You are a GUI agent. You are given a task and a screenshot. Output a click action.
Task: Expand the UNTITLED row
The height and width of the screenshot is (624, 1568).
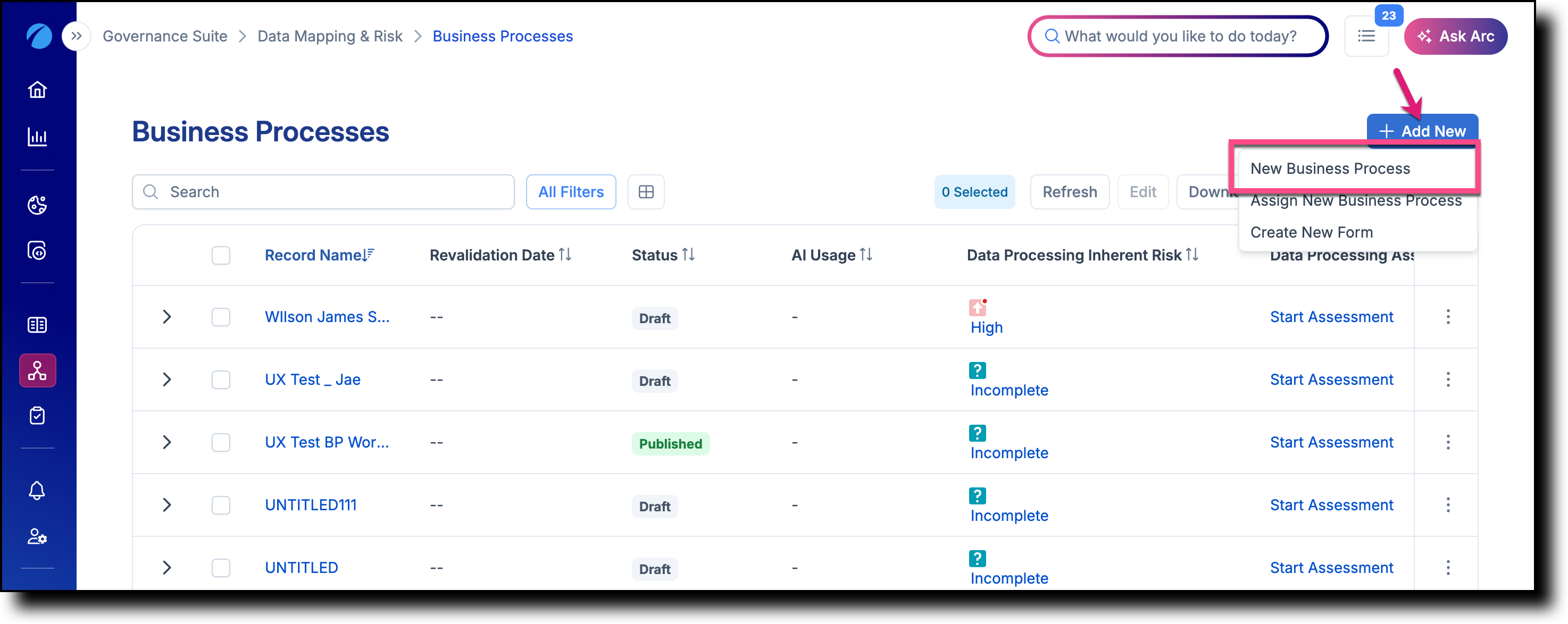coord(167,568)
